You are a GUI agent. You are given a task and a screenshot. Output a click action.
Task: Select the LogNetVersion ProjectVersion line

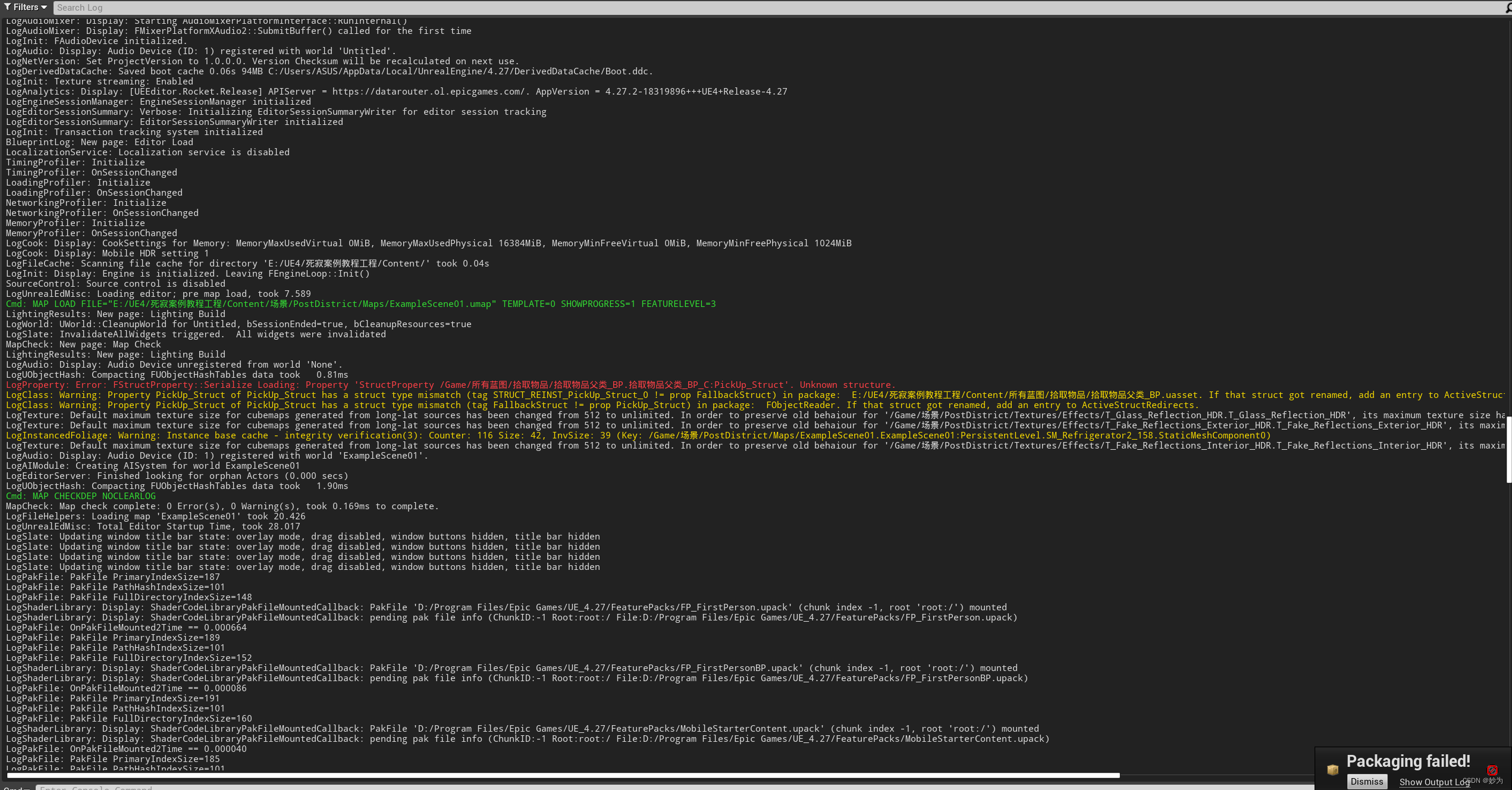262,61
